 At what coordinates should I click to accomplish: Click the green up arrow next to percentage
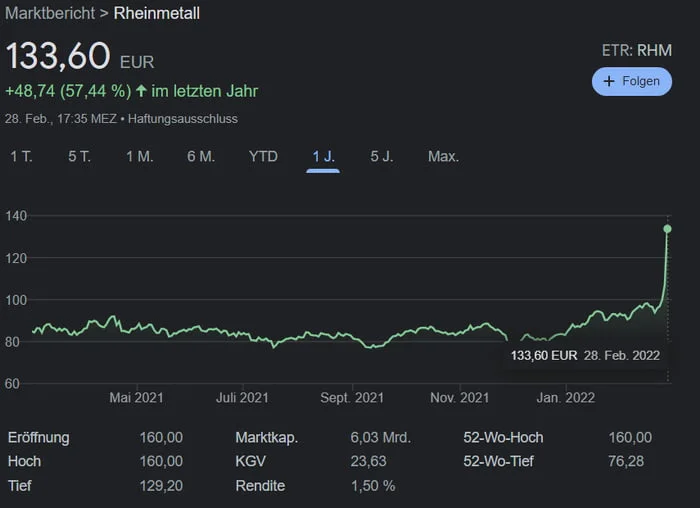click(142, 91)
